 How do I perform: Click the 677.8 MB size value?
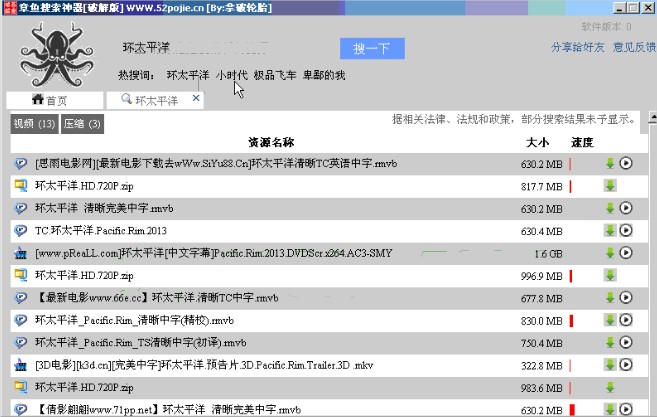[x=542, y=298]
